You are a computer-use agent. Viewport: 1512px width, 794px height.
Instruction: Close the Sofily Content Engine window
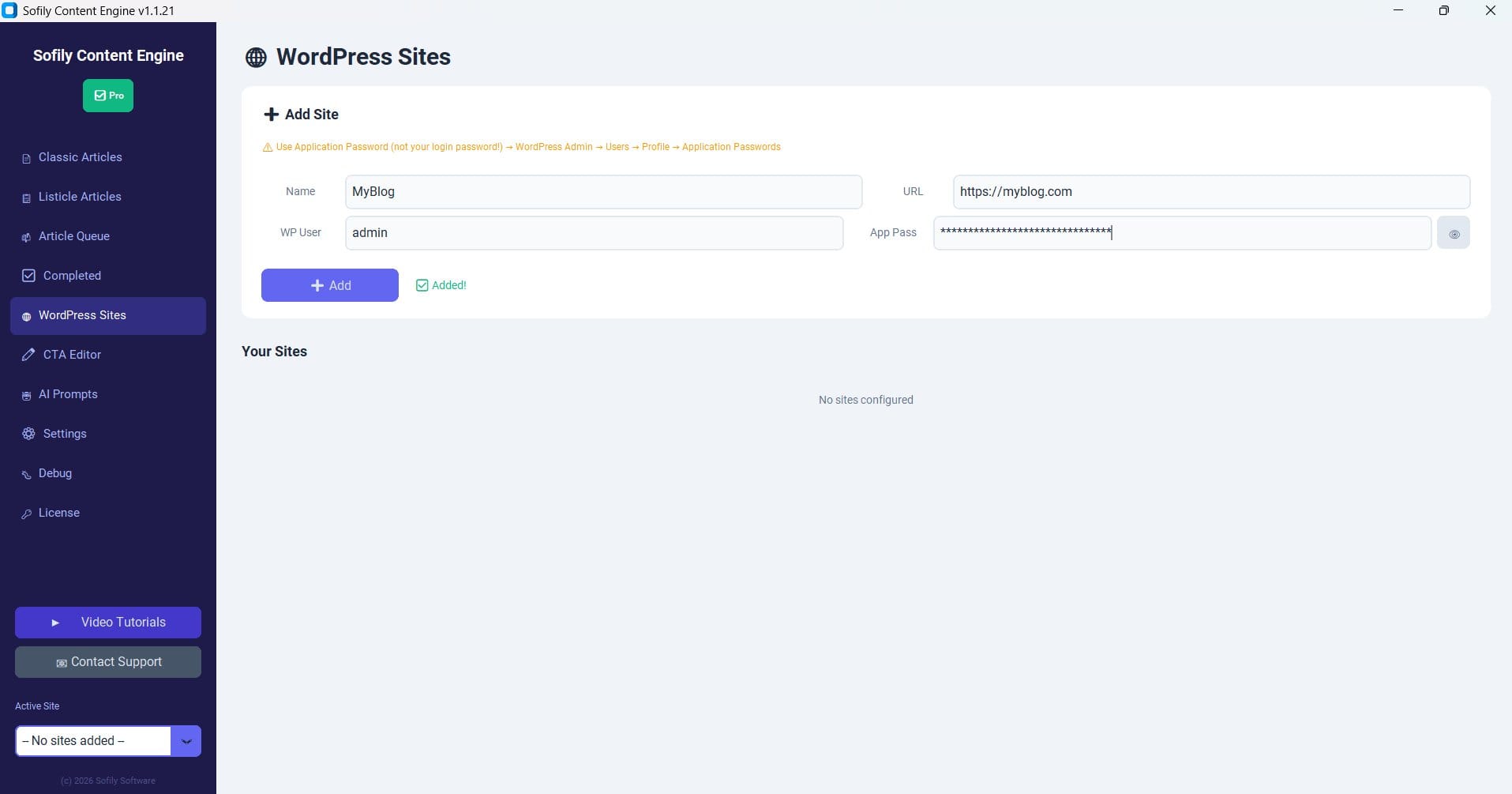pyautogui.click(x=1490, y=10)
